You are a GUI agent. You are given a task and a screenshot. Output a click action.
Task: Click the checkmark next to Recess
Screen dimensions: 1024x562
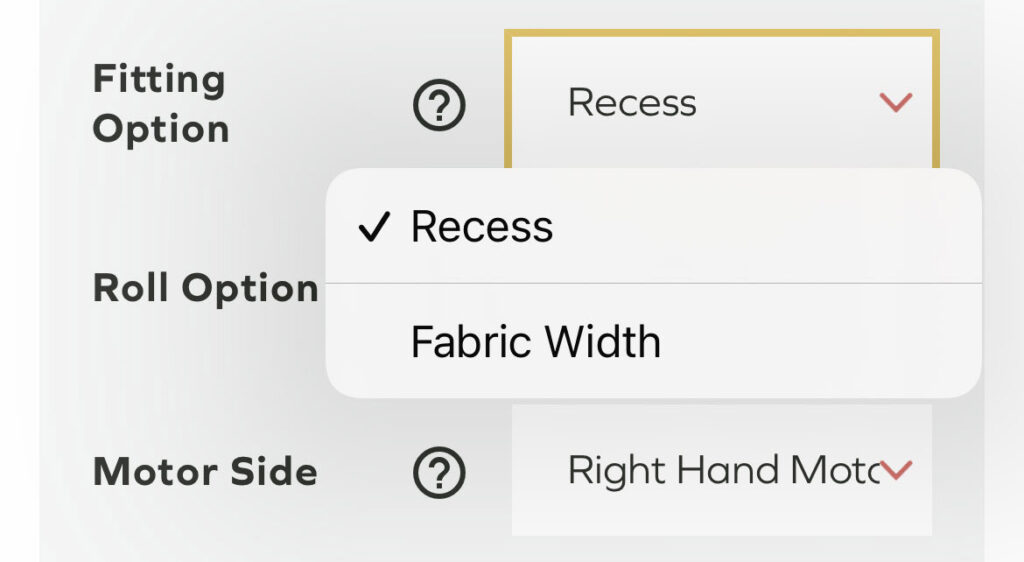pos(373,228)
